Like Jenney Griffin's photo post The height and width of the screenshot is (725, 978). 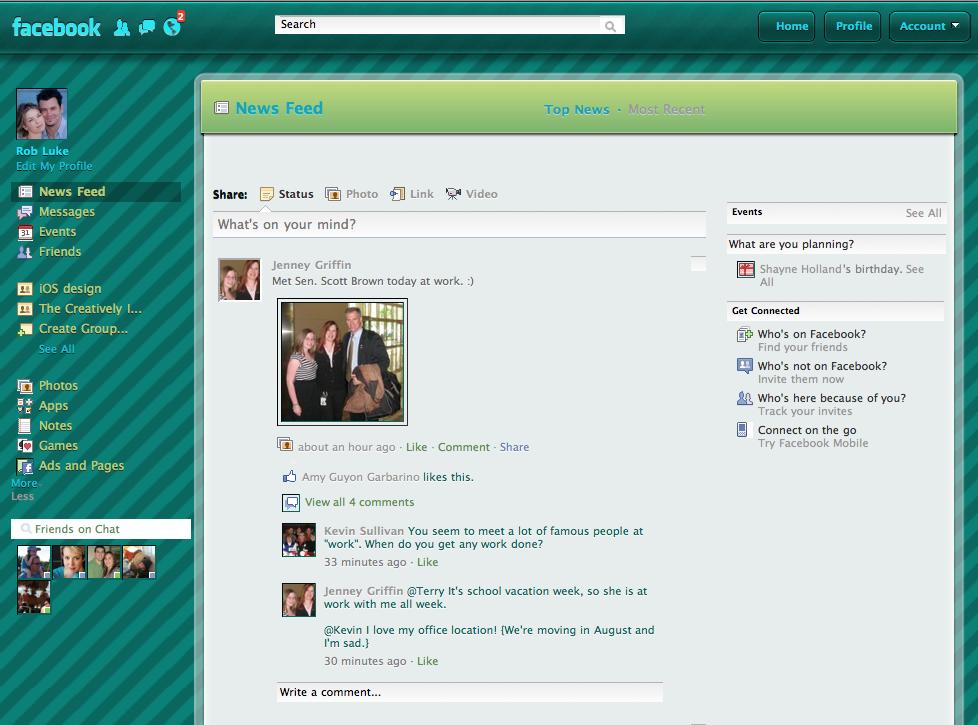417,447
